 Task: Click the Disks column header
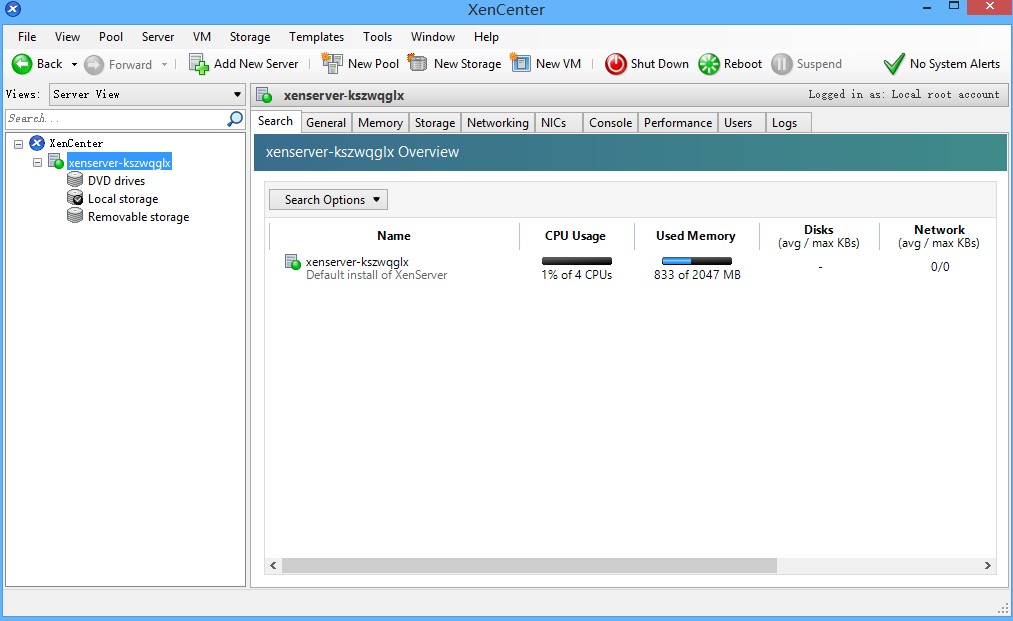819,236
